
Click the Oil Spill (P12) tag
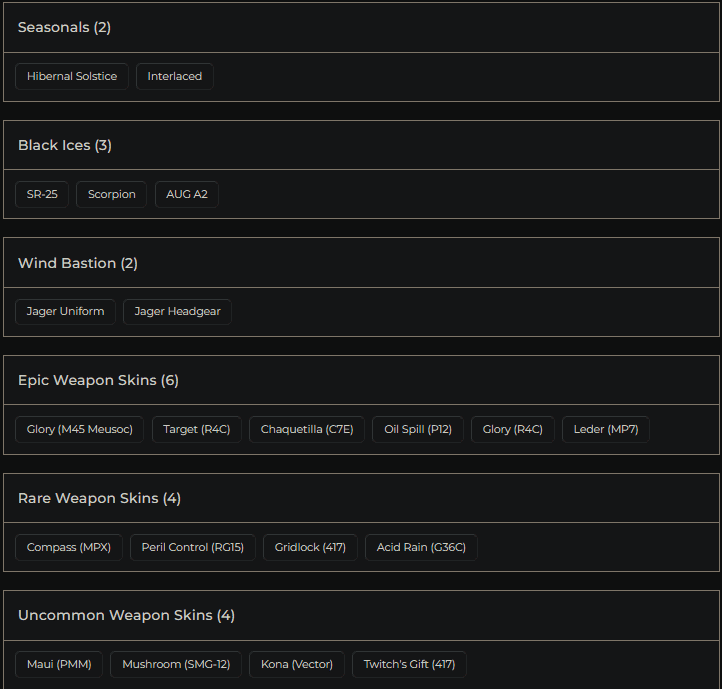click(418, 430)
